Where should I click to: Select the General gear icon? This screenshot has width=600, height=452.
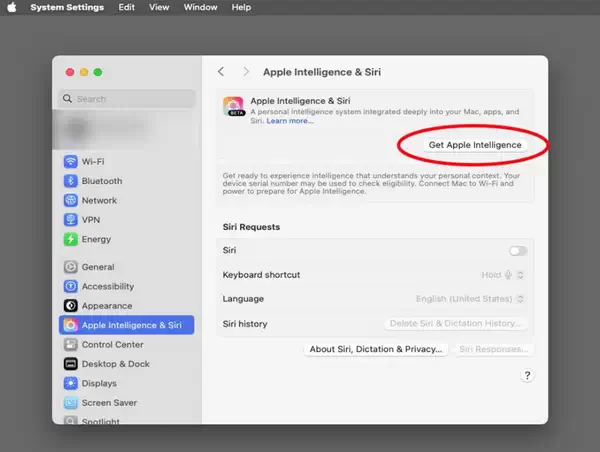click(x=70, y=267)
